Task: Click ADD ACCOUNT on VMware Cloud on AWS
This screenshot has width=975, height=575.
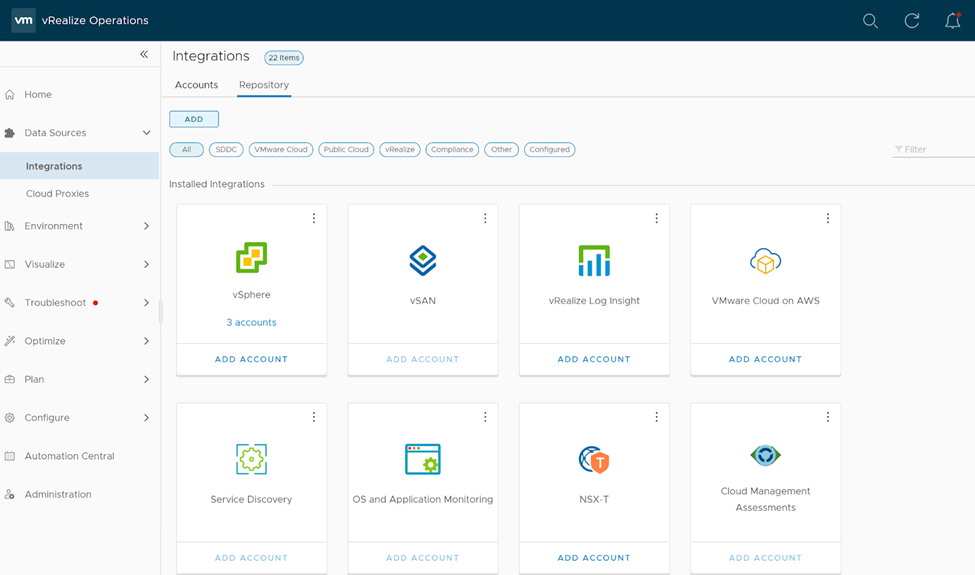Action: coord(765,359)
